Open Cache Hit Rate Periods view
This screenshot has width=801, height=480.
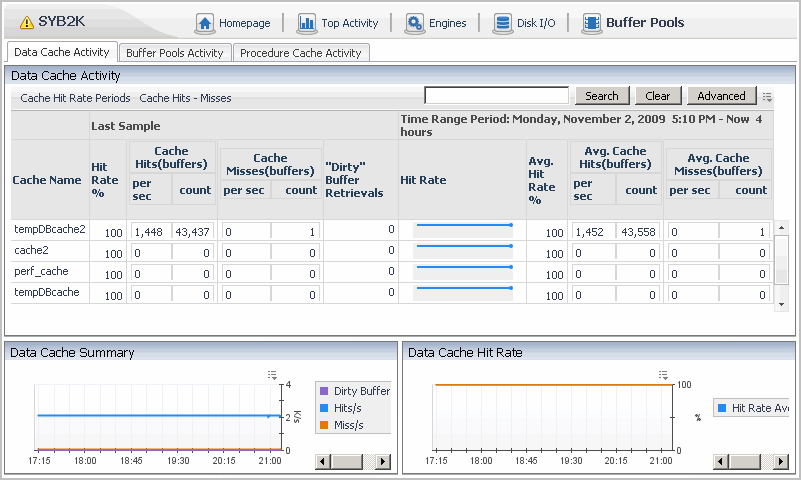[75, 98]
